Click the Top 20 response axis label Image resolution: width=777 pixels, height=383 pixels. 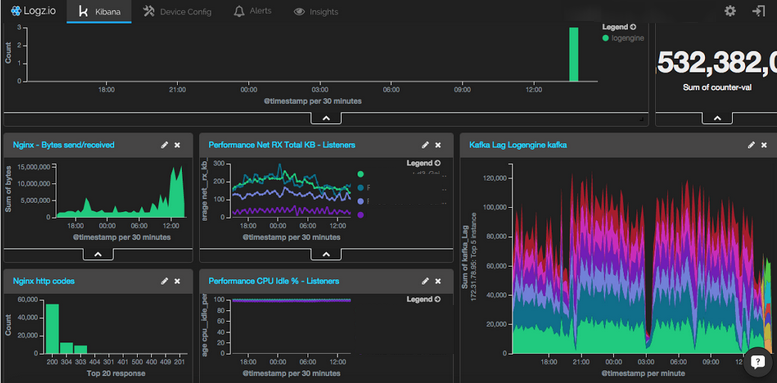pos(116,373)
